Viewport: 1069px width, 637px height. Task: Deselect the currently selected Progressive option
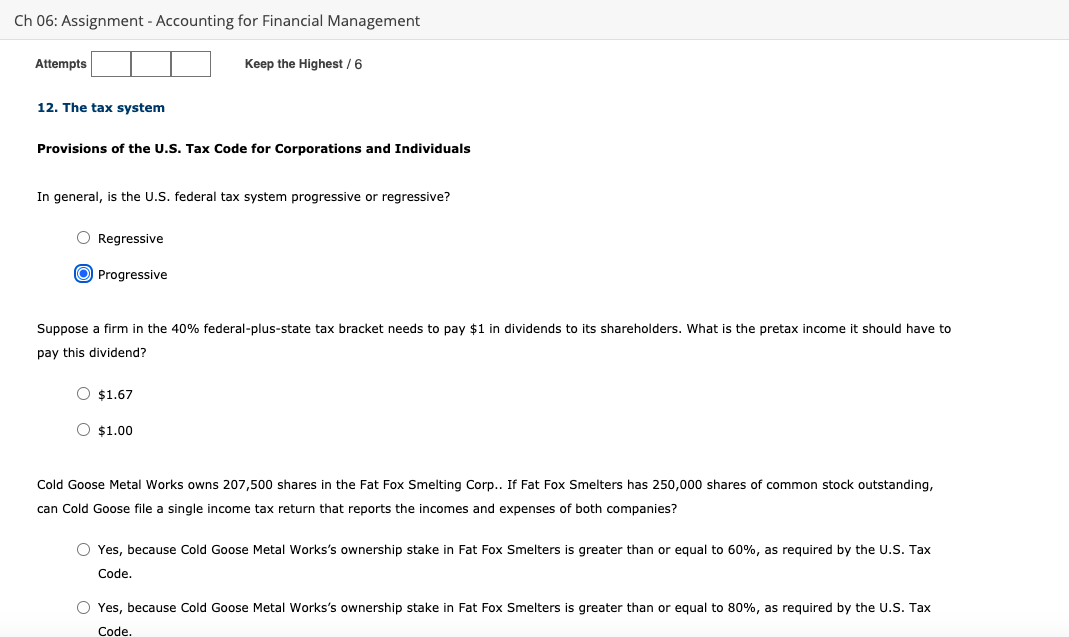pyautogui.click(x=84, y=273)
